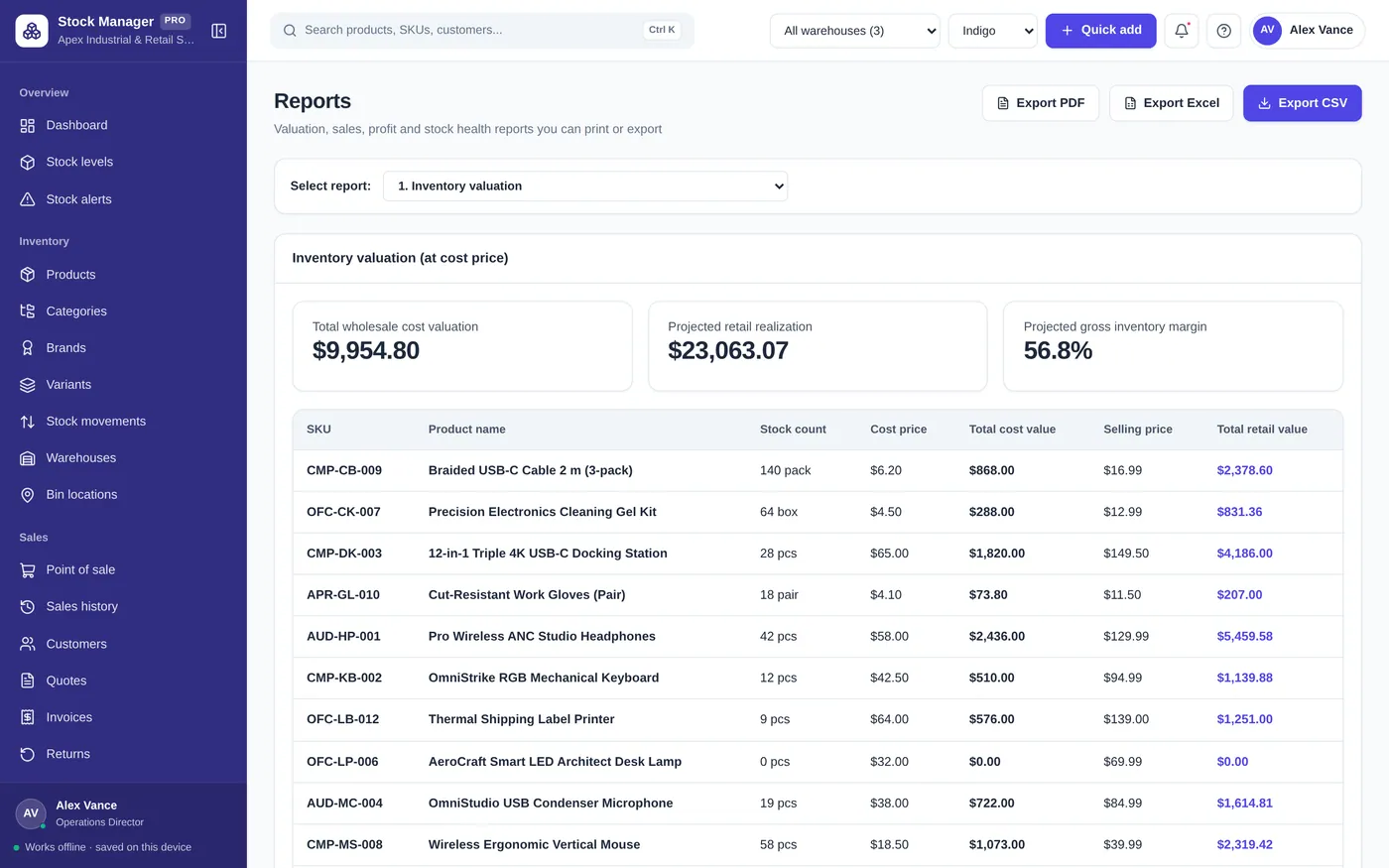Export report to Excel
Viewport: 1389px width, 868px height.
[x=1172, y=103]
